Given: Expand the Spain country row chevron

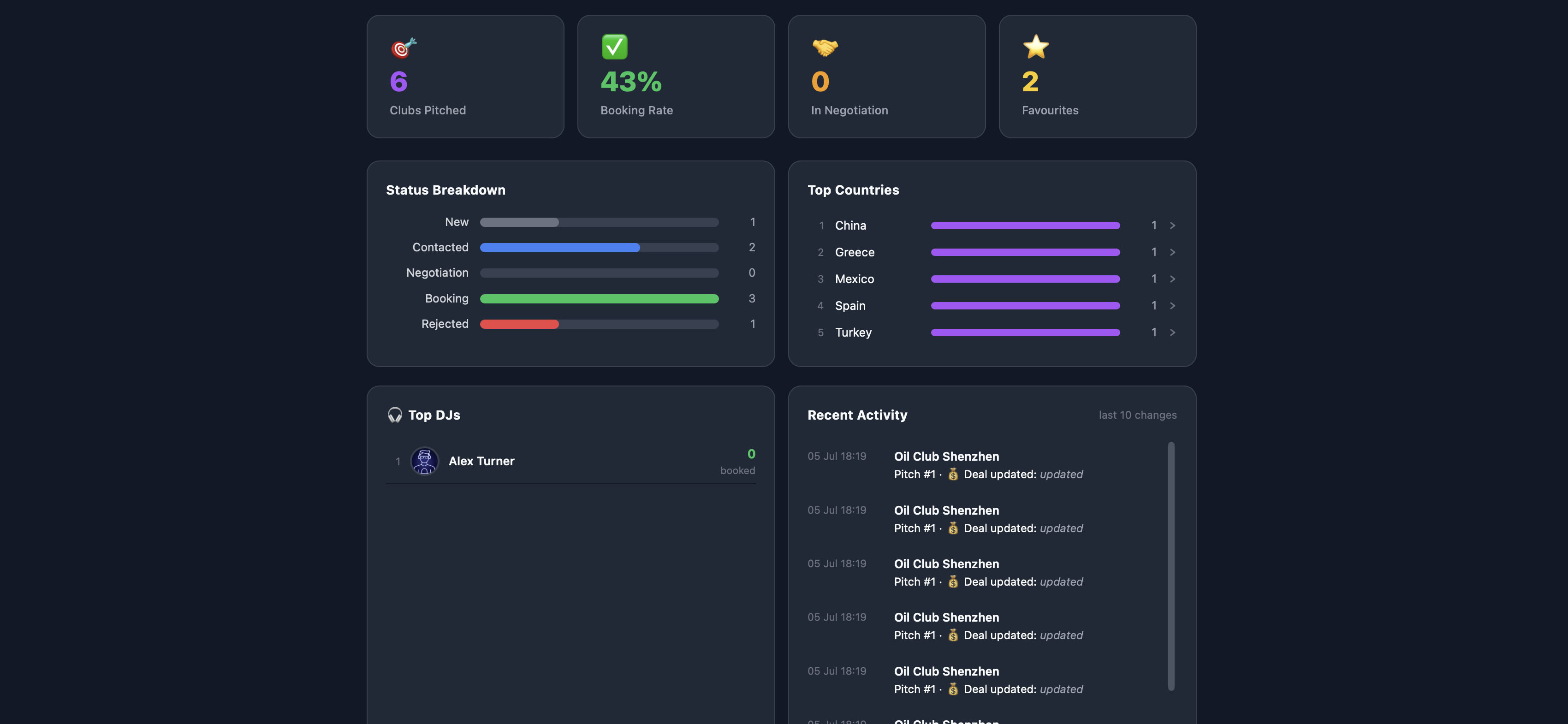Looking at the screenshot, I should coord(1172,306).
